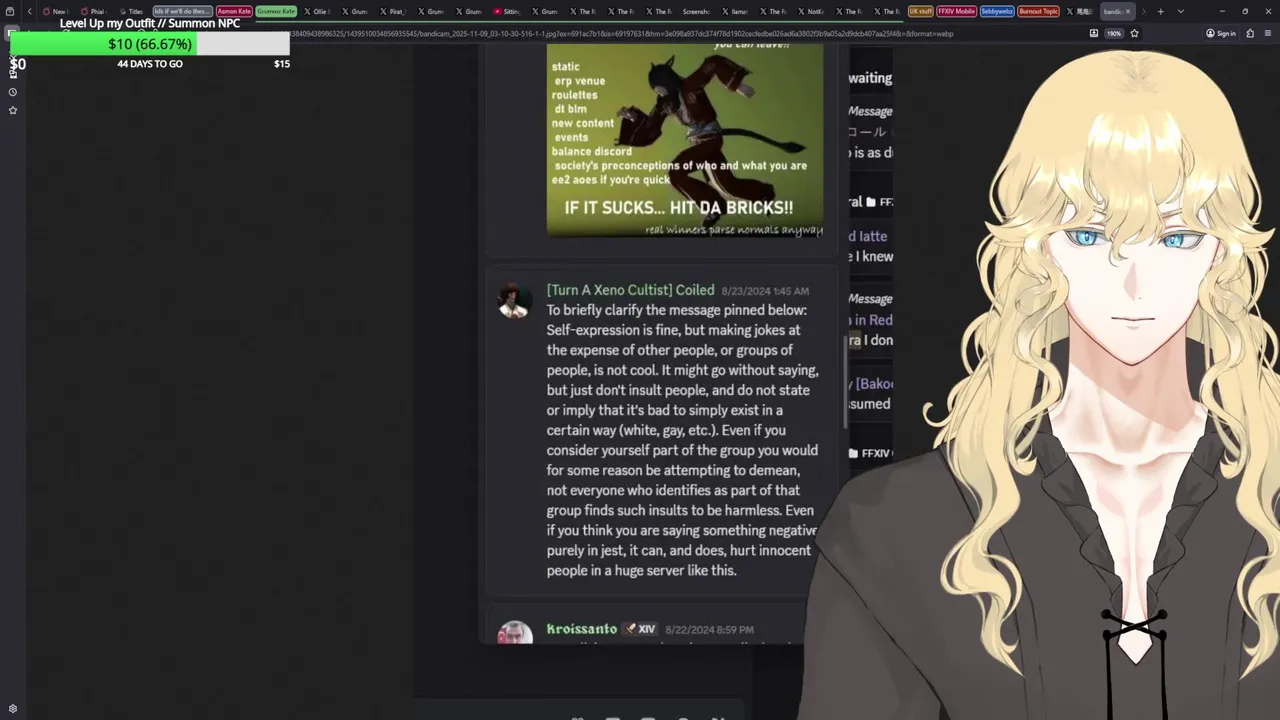Switch to the Titles tab
This screenshot has height=720, width=1280.
tap(130, 11)
